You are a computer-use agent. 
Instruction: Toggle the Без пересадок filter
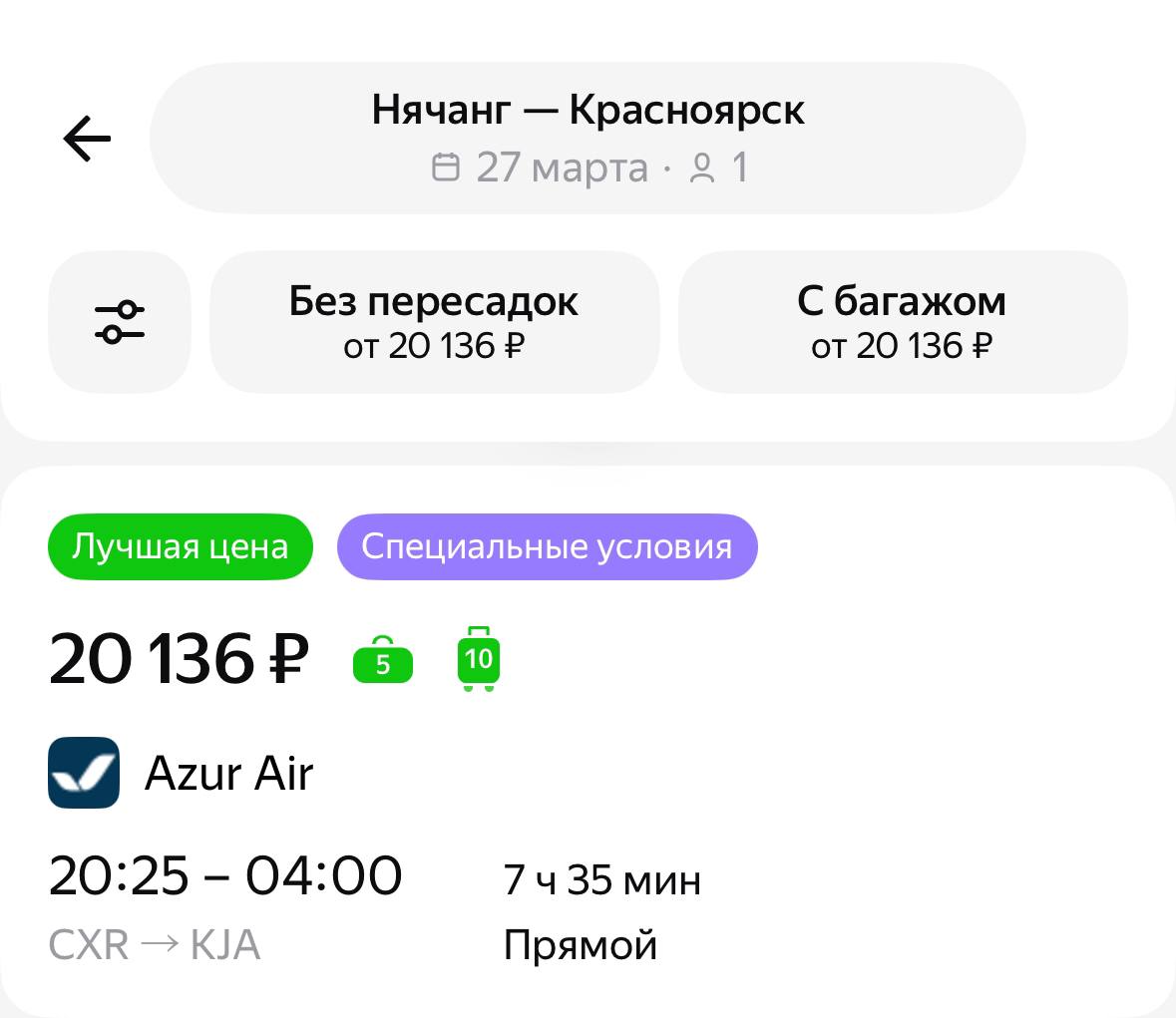point(434,322)
